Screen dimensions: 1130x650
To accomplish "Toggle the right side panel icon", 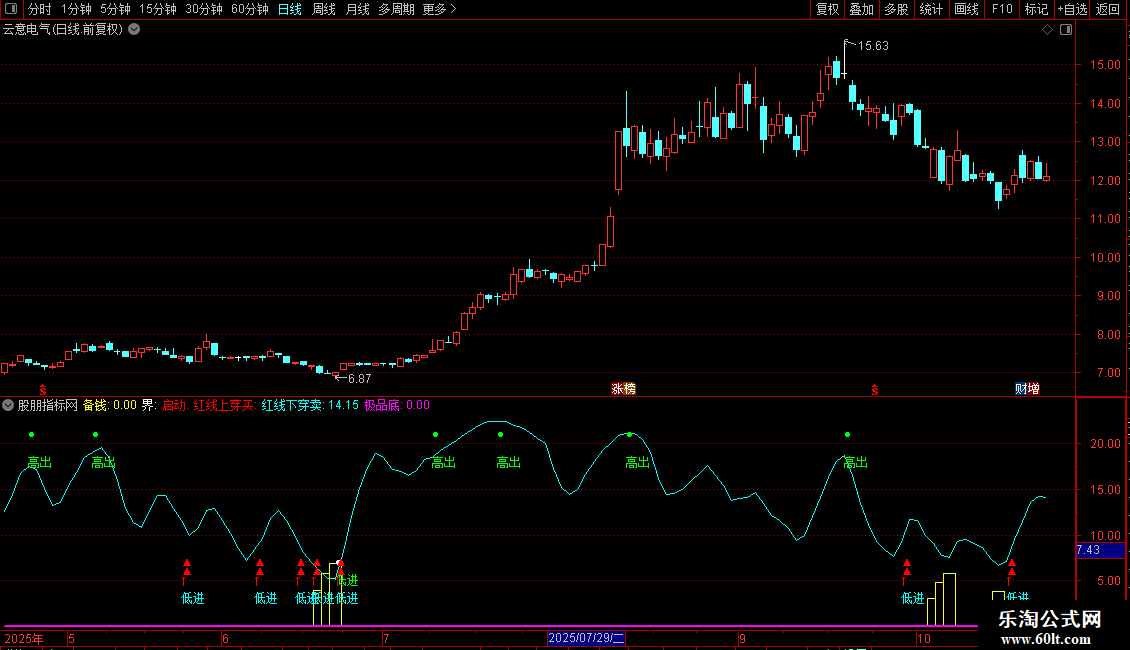I will tap(1066, 30).
